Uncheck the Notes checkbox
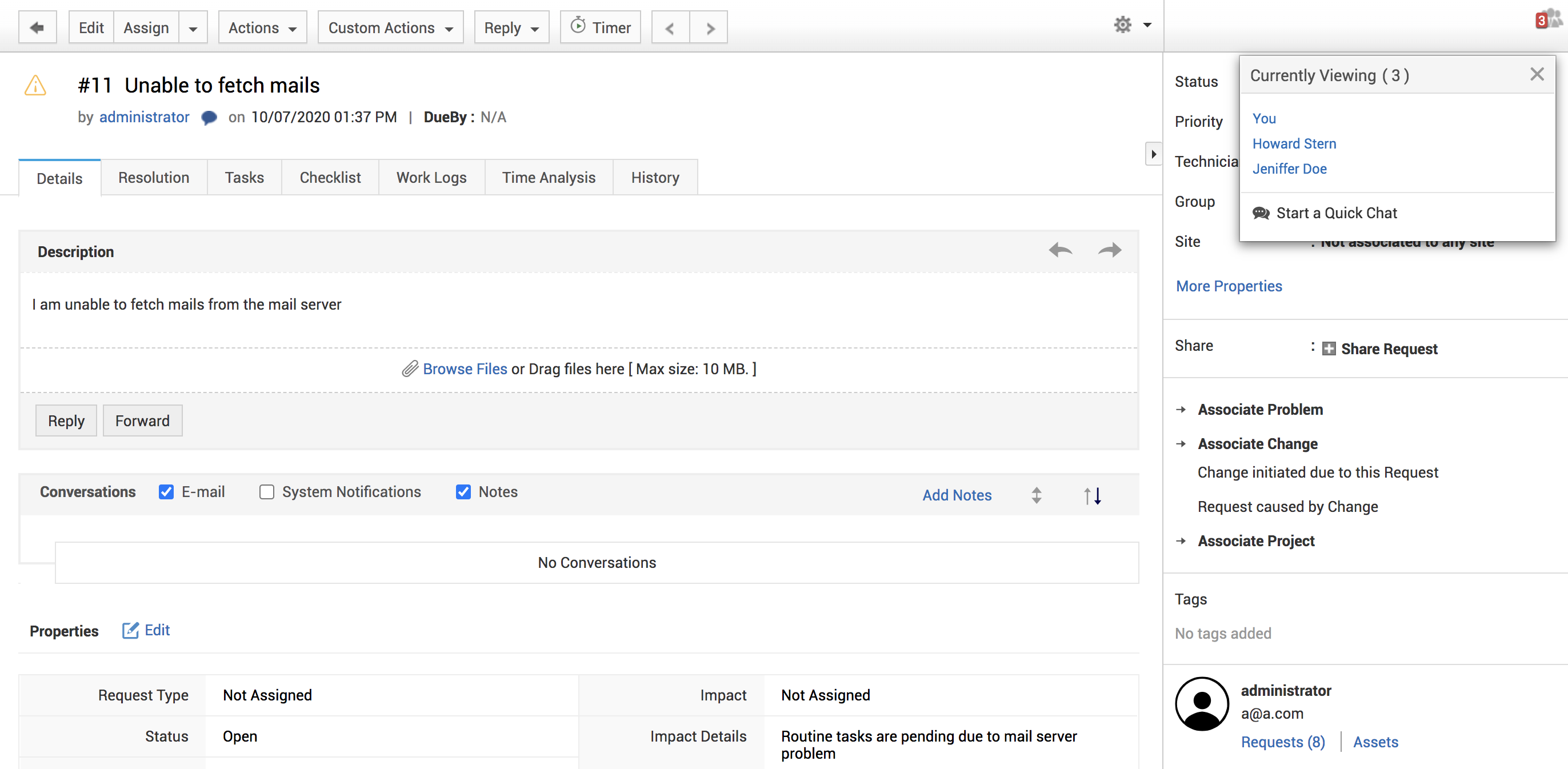Screen dimensions: 1568x769 point(463,491)
